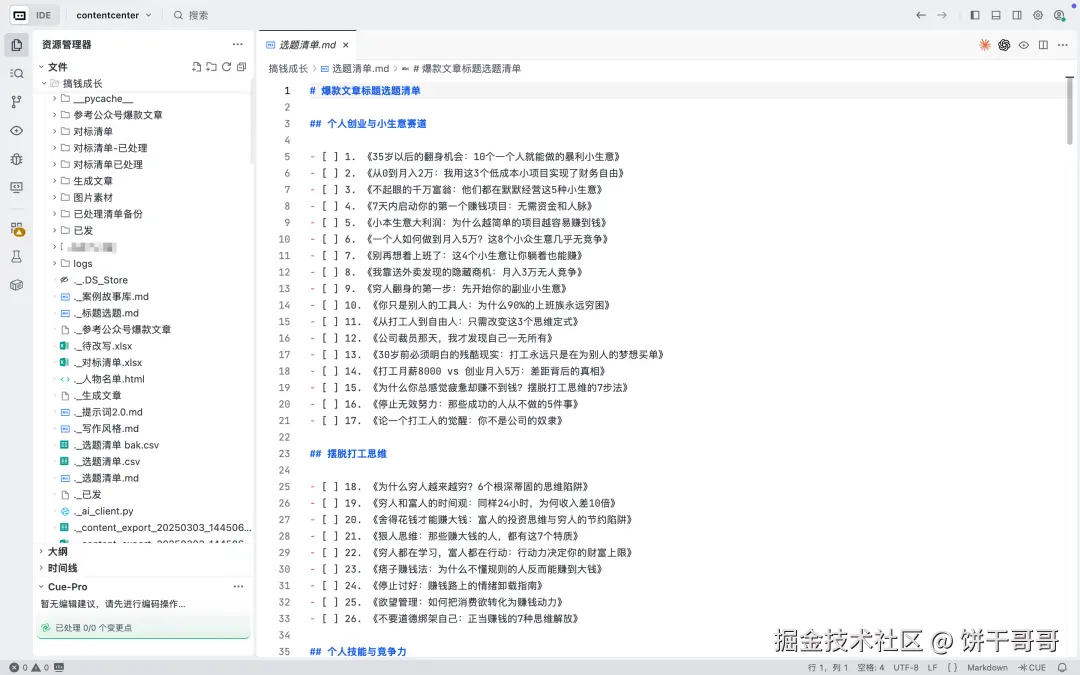Open 资源管理器 more actions ellipsis

pyautogui.click(x=238, y=44)
